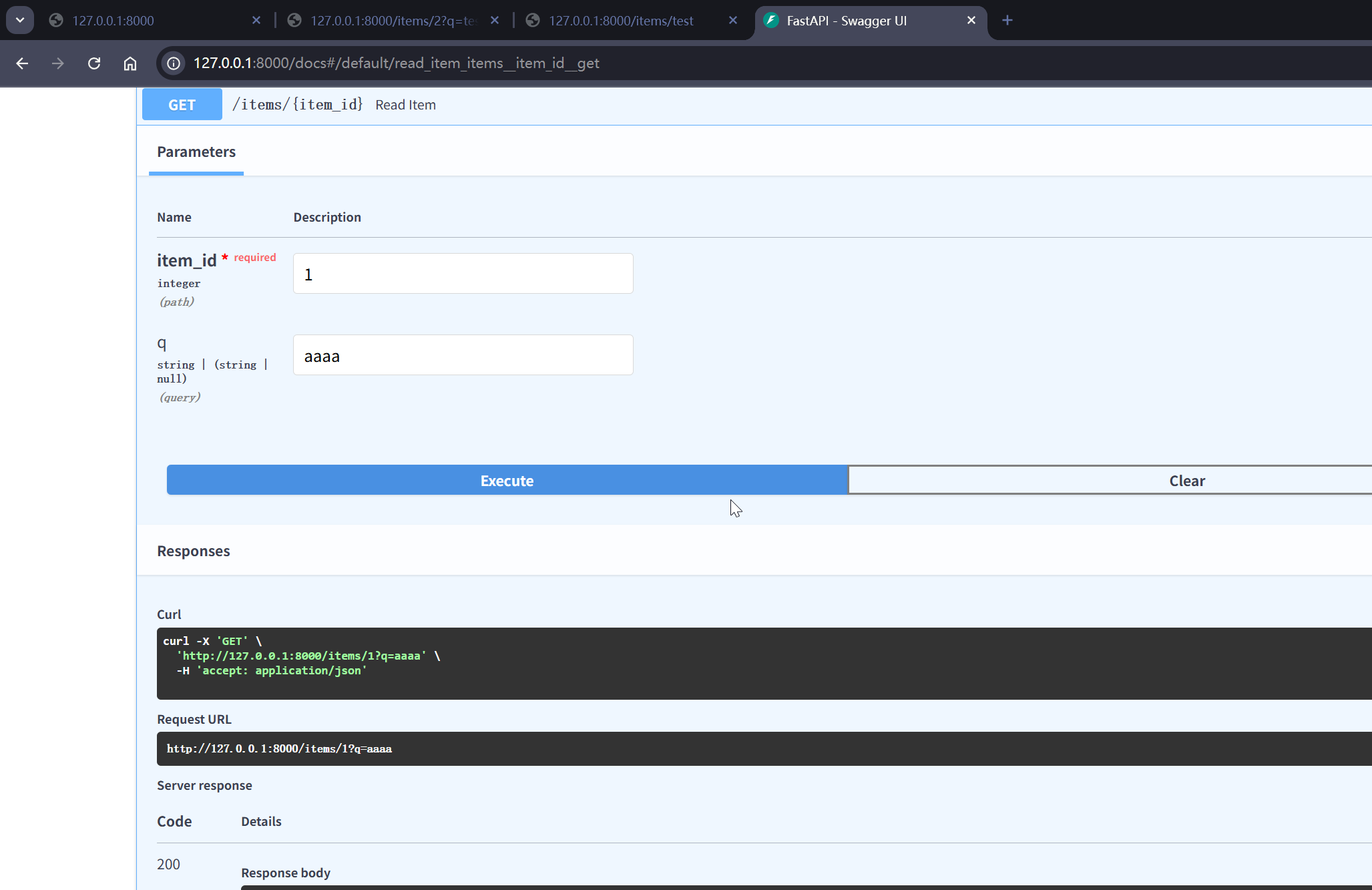This screenshot has width=1372, height=890.
Task: Click the q query input field
Action: (463, 355)
